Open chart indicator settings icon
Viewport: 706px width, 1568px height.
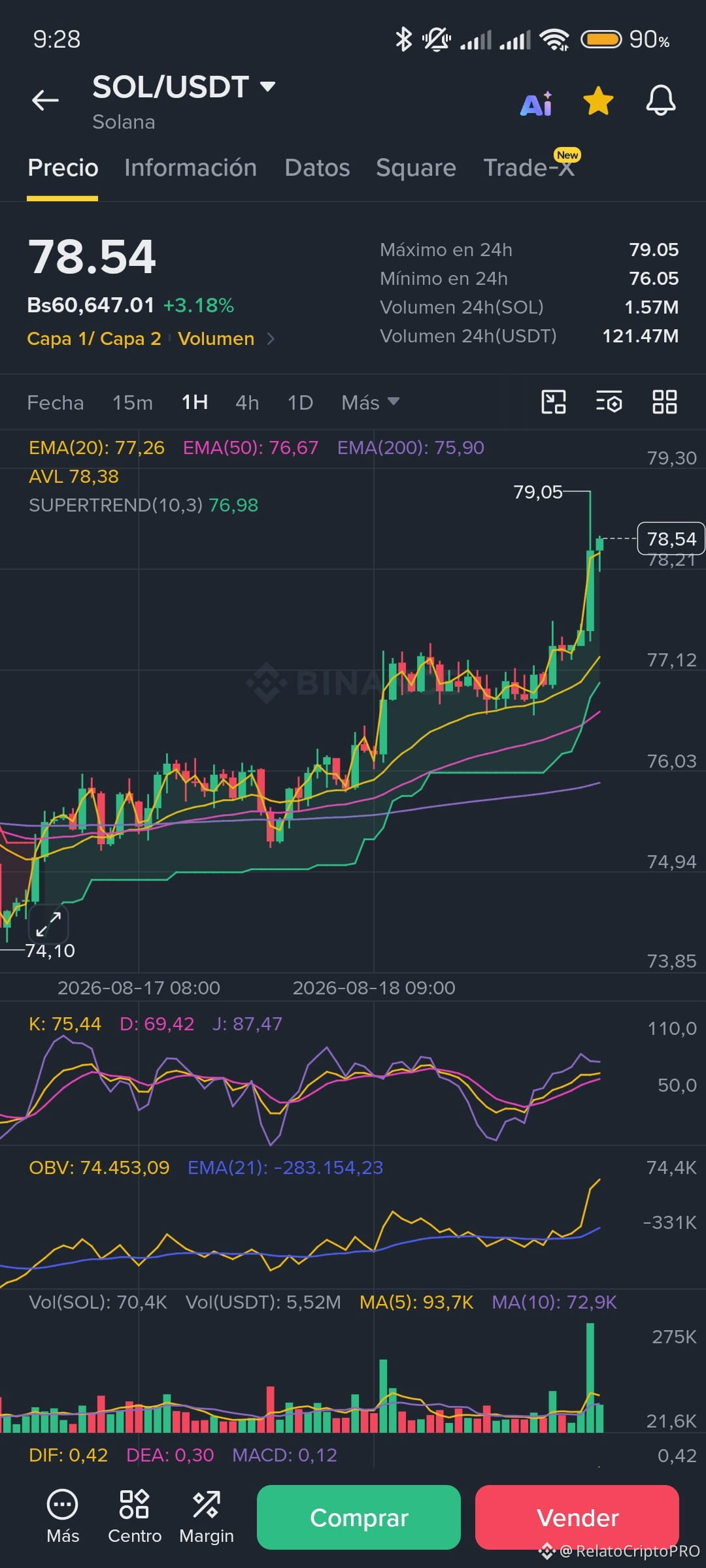tap(609, 402)
